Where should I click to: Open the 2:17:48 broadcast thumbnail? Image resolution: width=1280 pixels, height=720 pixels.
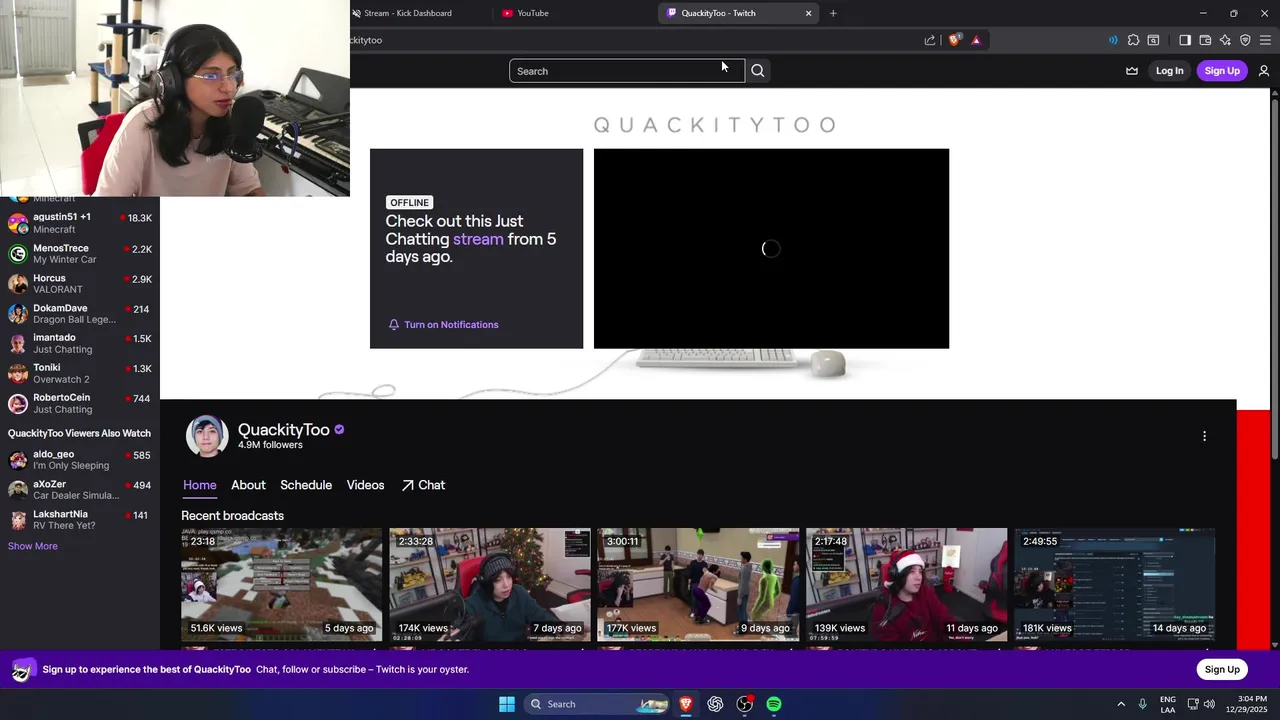tap(906, 584)
